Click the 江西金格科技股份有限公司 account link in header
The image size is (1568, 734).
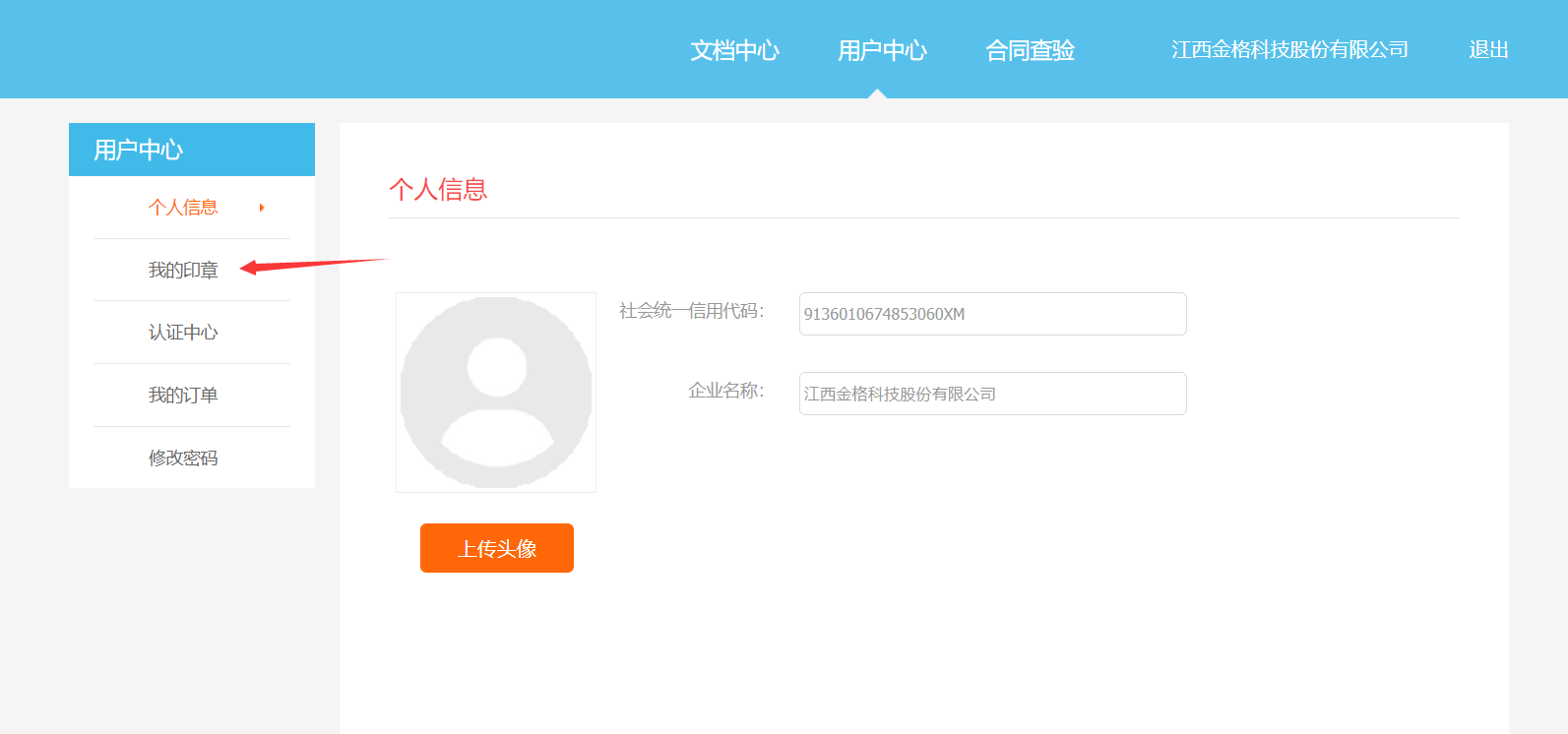1289,50
